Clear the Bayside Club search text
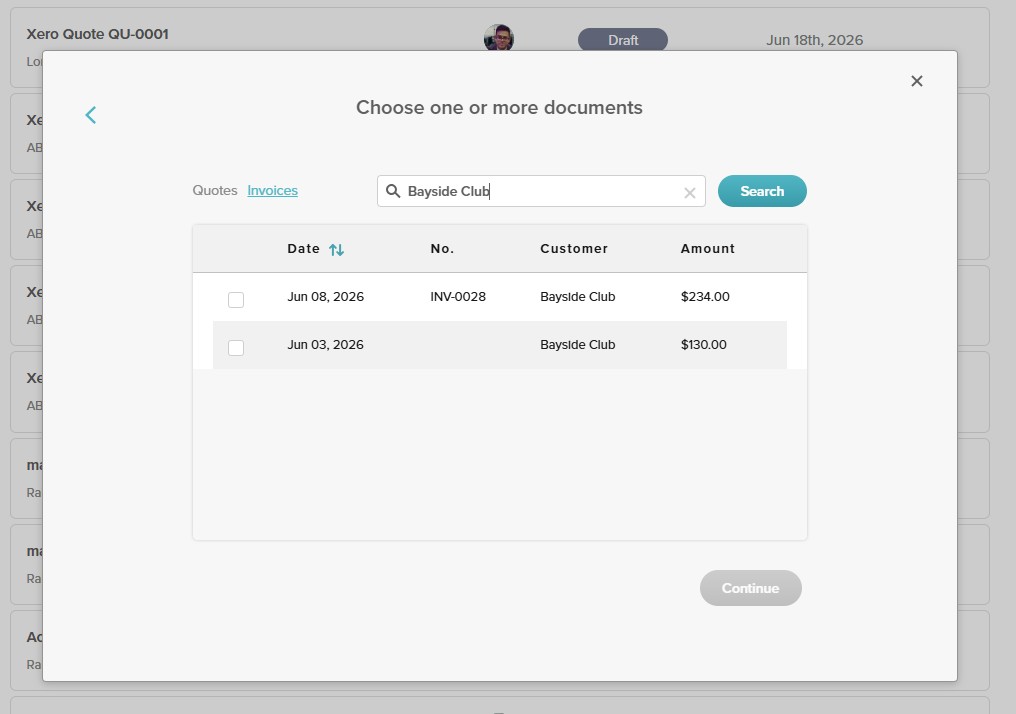This screenshot has width=1016, height=714. 689,192
